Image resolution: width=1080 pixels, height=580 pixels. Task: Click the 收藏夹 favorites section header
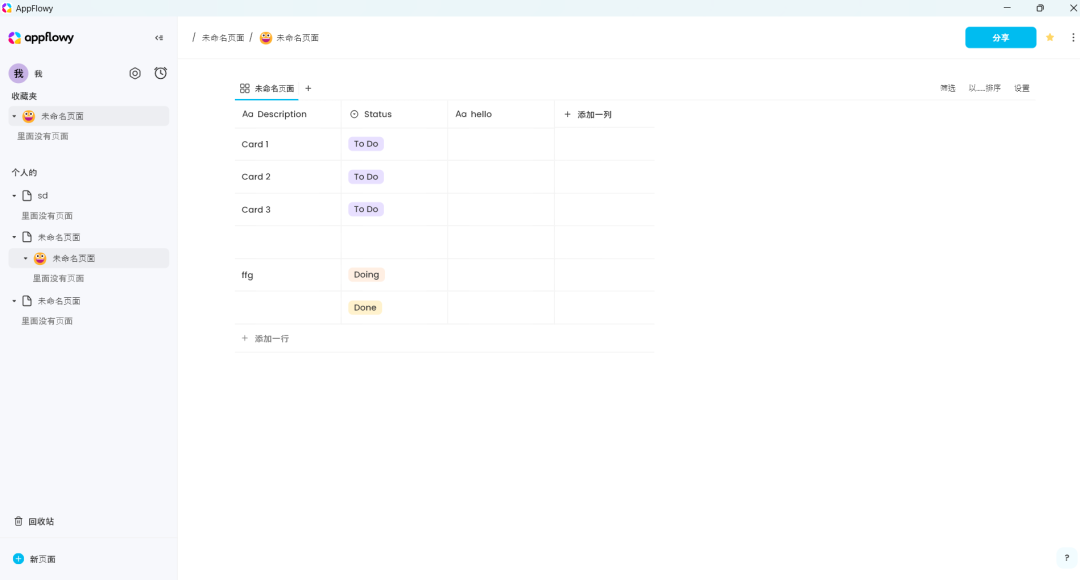tap(24, 96)
